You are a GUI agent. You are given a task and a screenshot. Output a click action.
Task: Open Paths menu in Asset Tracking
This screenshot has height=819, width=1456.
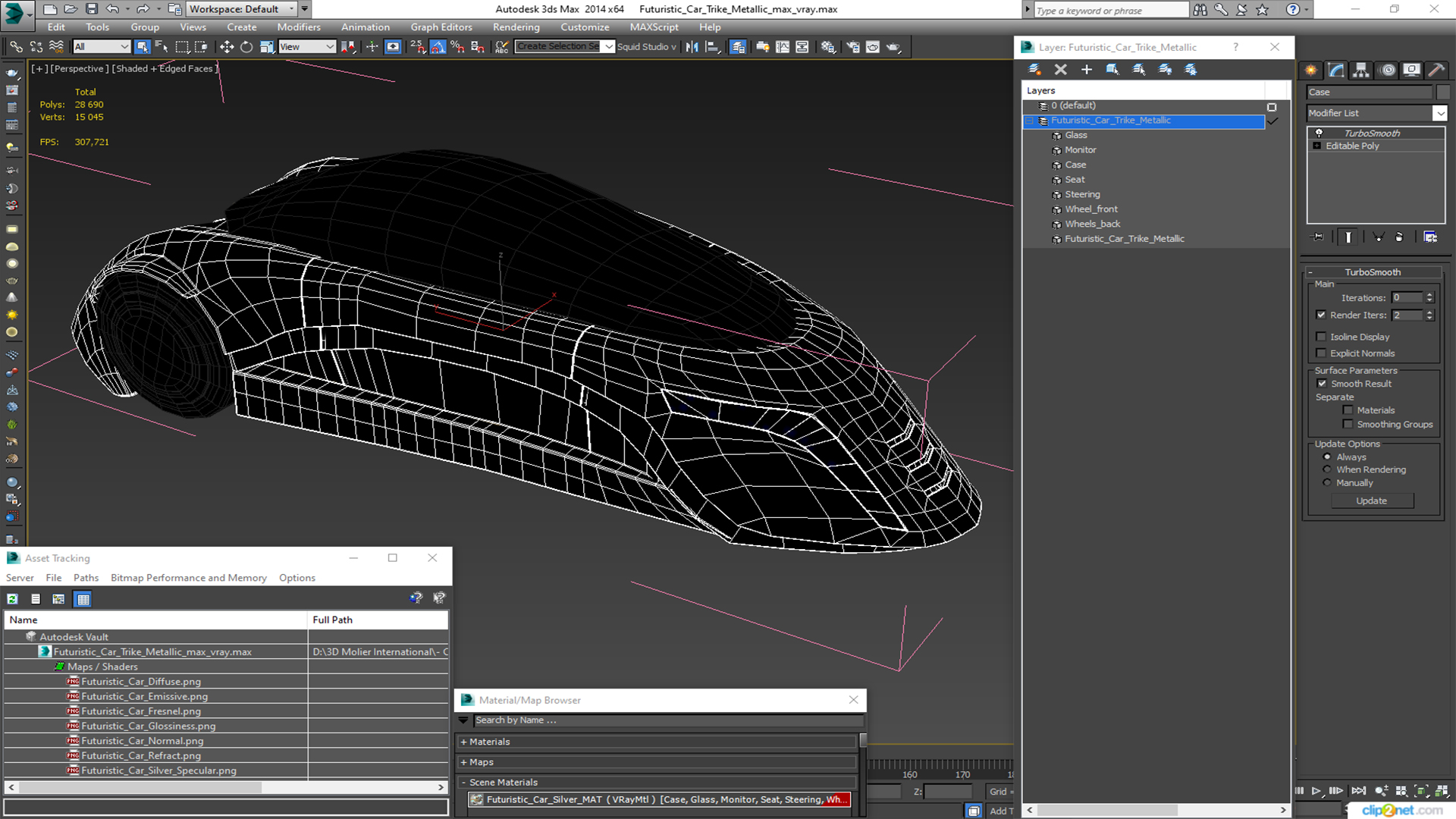click(x=86, y=578)
